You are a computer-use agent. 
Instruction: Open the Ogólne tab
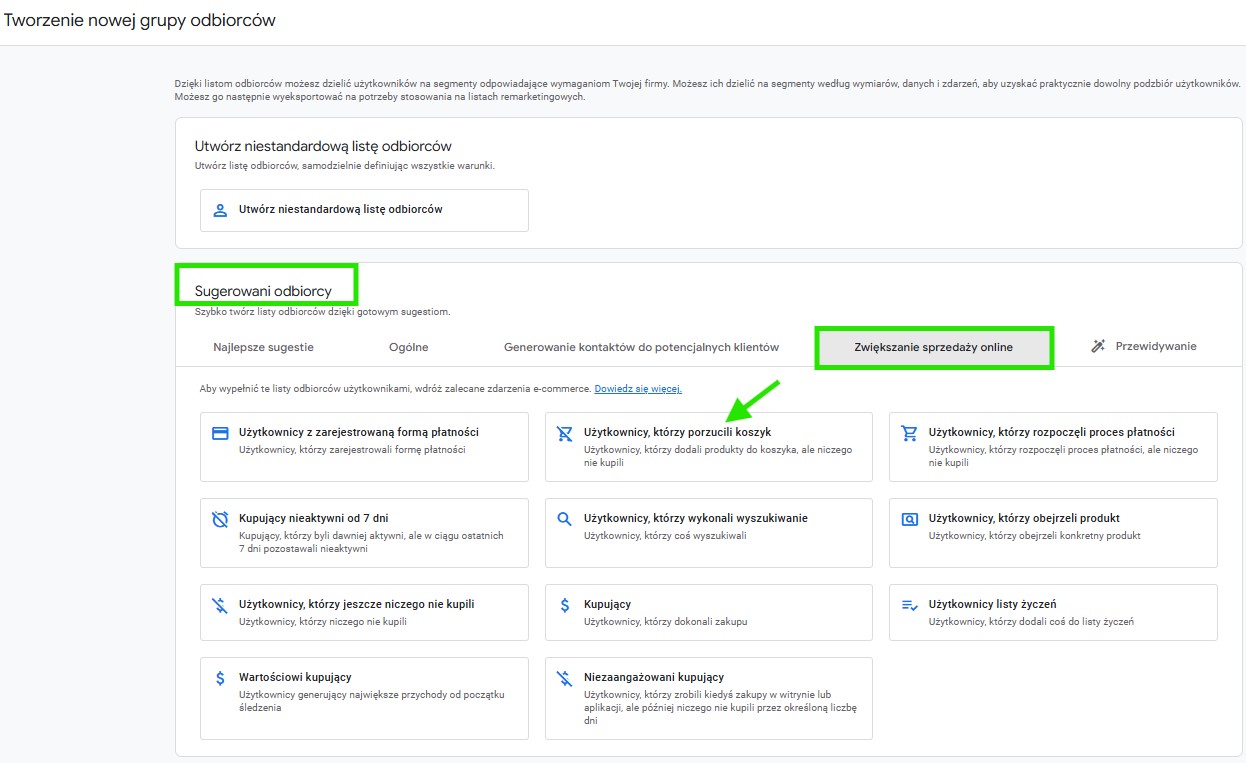[409, 347]
